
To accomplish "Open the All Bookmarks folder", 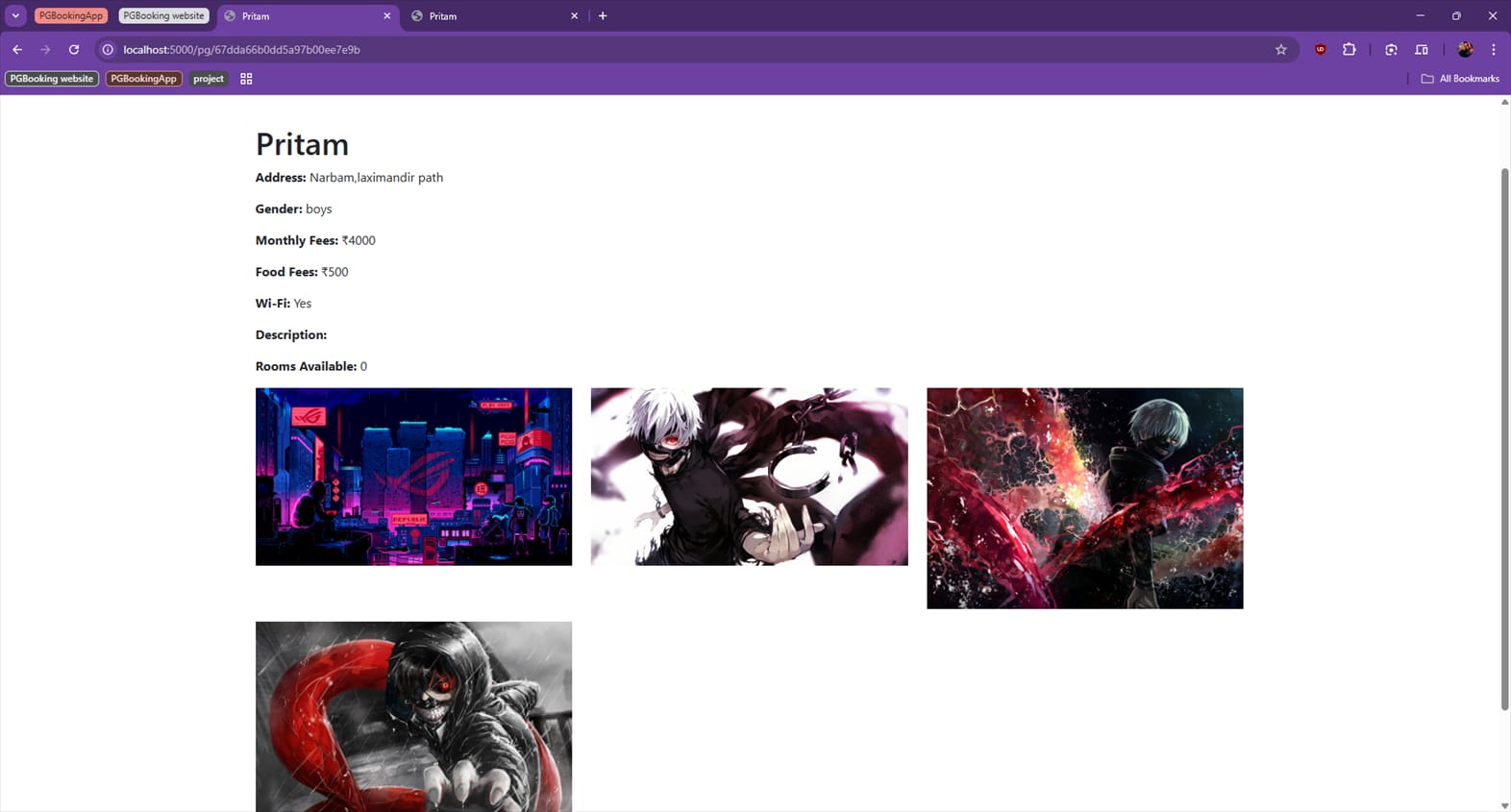I will coord(1460,79).
